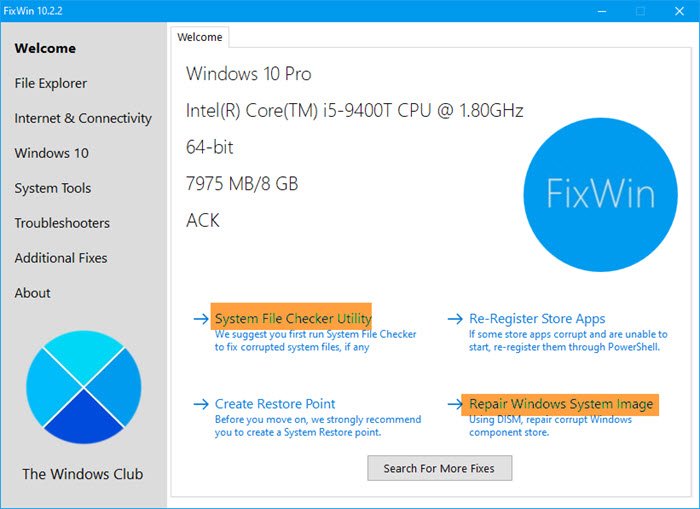Click the arrow icon beside Create Restore Point

[200, 404]
